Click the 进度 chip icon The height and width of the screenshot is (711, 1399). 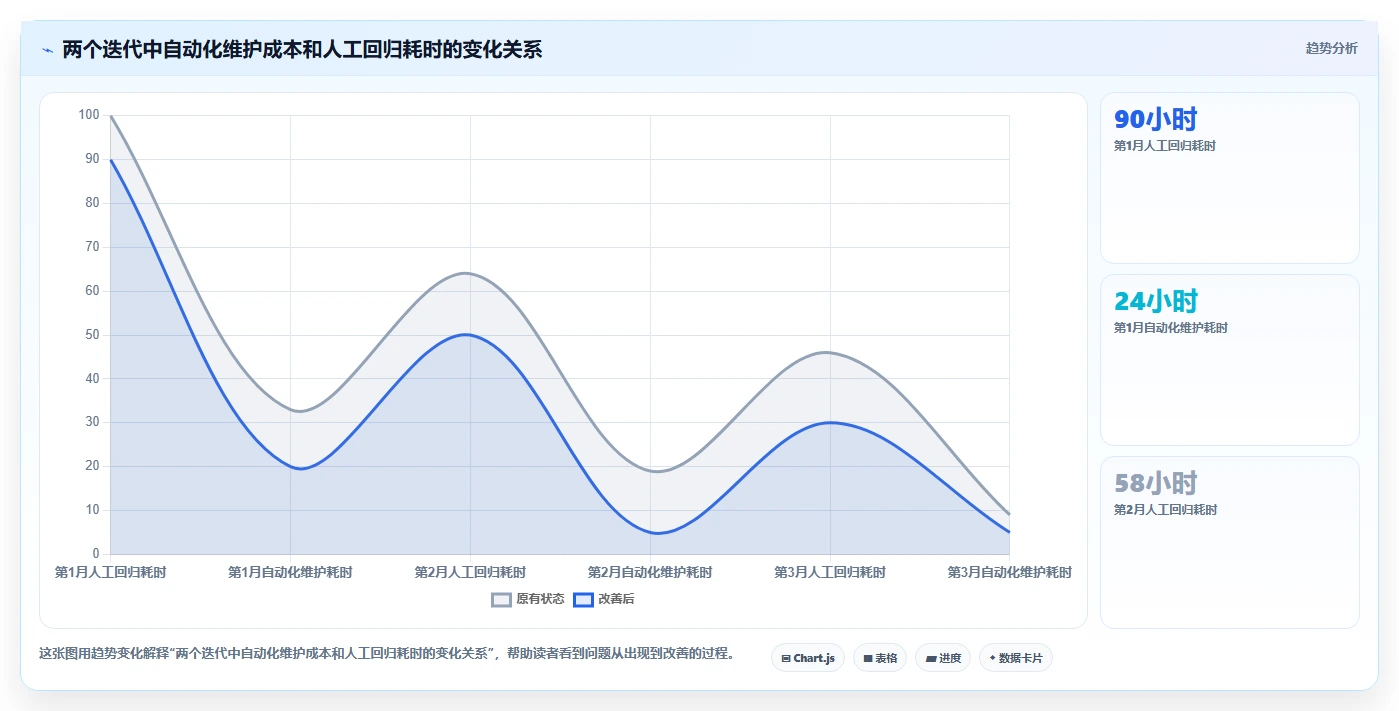click(931, 658)
